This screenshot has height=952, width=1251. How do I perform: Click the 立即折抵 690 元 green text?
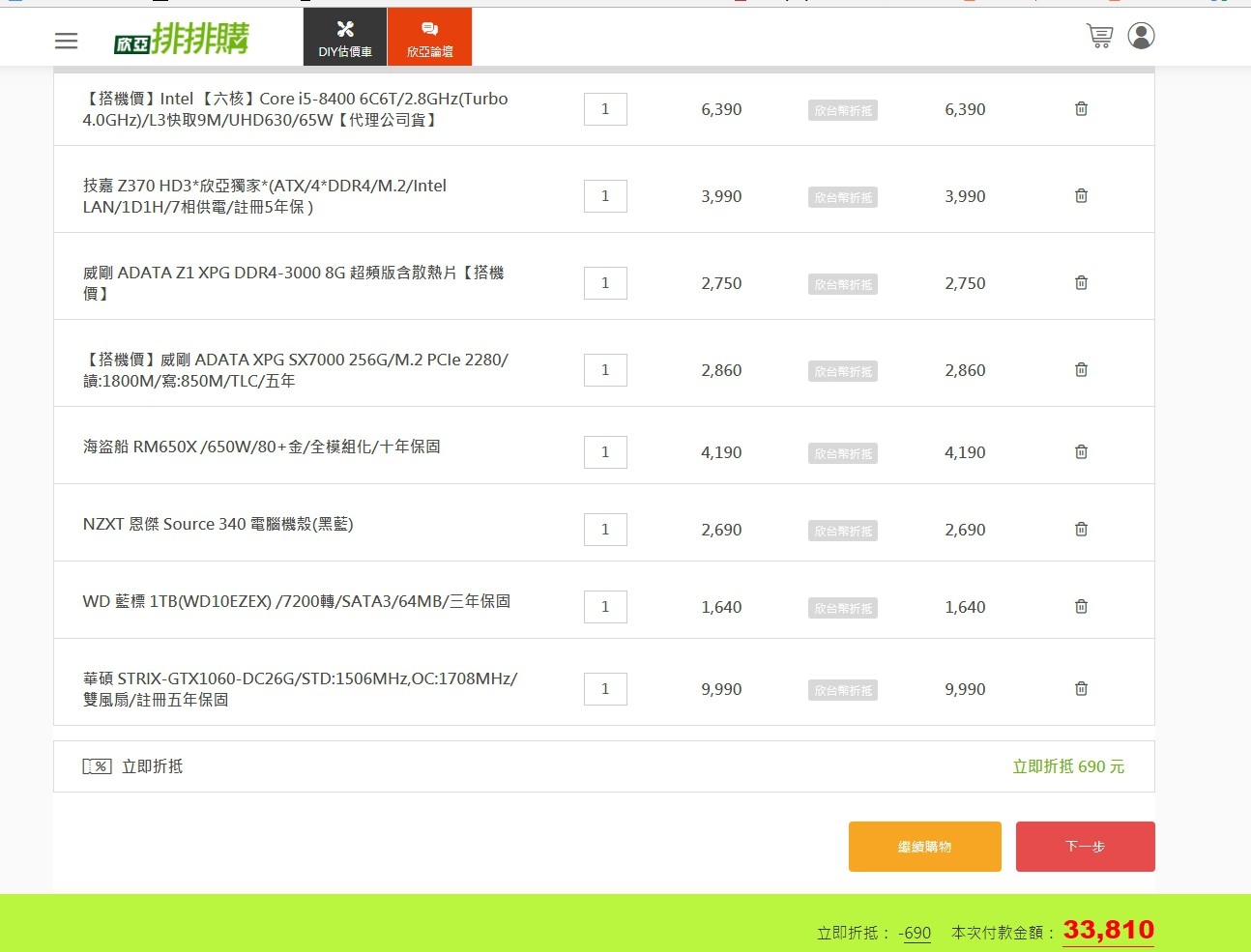click(1068, 766)
